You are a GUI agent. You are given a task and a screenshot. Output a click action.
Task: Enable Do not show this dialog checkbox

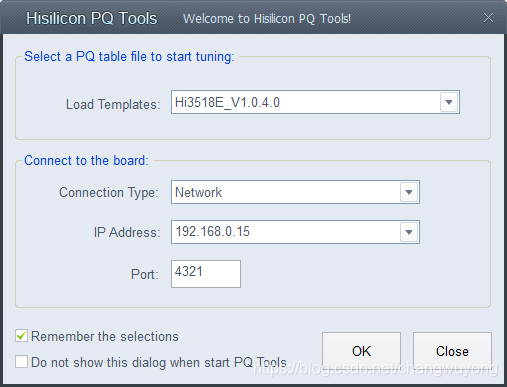[x=21, y=362]
